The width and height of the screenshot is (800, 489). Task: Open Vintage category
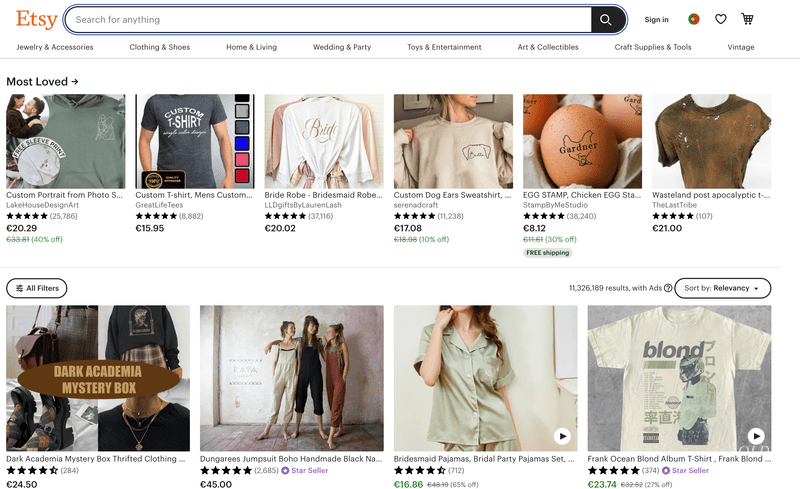point(741,47)
